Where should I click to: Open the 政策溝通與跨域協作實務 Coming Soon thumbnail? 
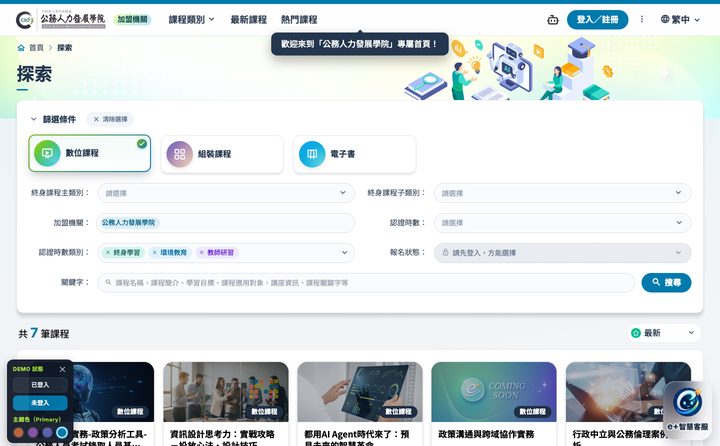tap(494, 392)
